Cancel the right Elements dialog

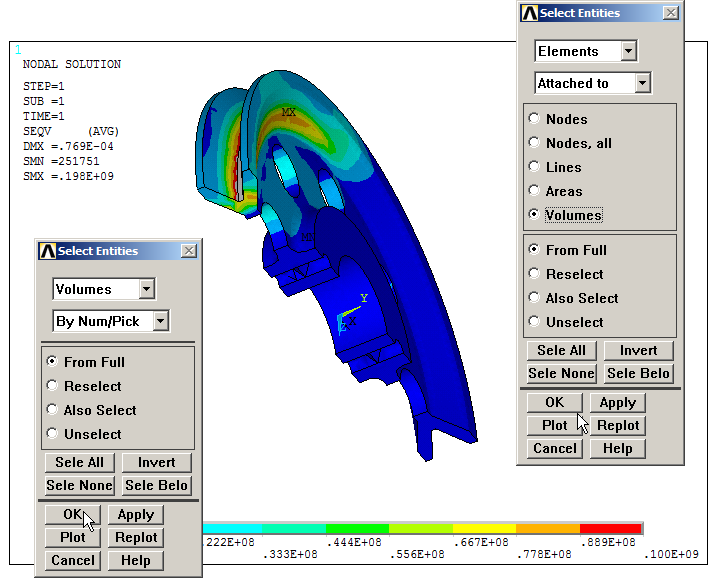tap(554, 448)
